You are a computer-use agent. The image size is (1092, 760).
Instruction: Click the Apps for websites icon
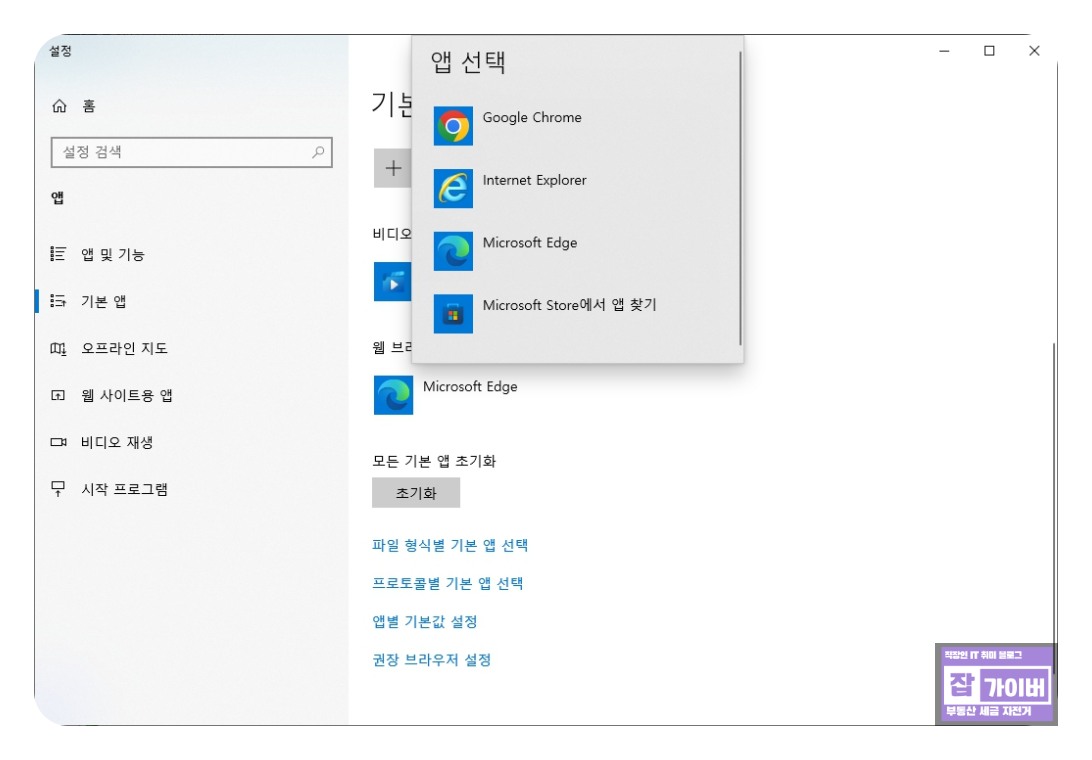(x=58, y=395)
